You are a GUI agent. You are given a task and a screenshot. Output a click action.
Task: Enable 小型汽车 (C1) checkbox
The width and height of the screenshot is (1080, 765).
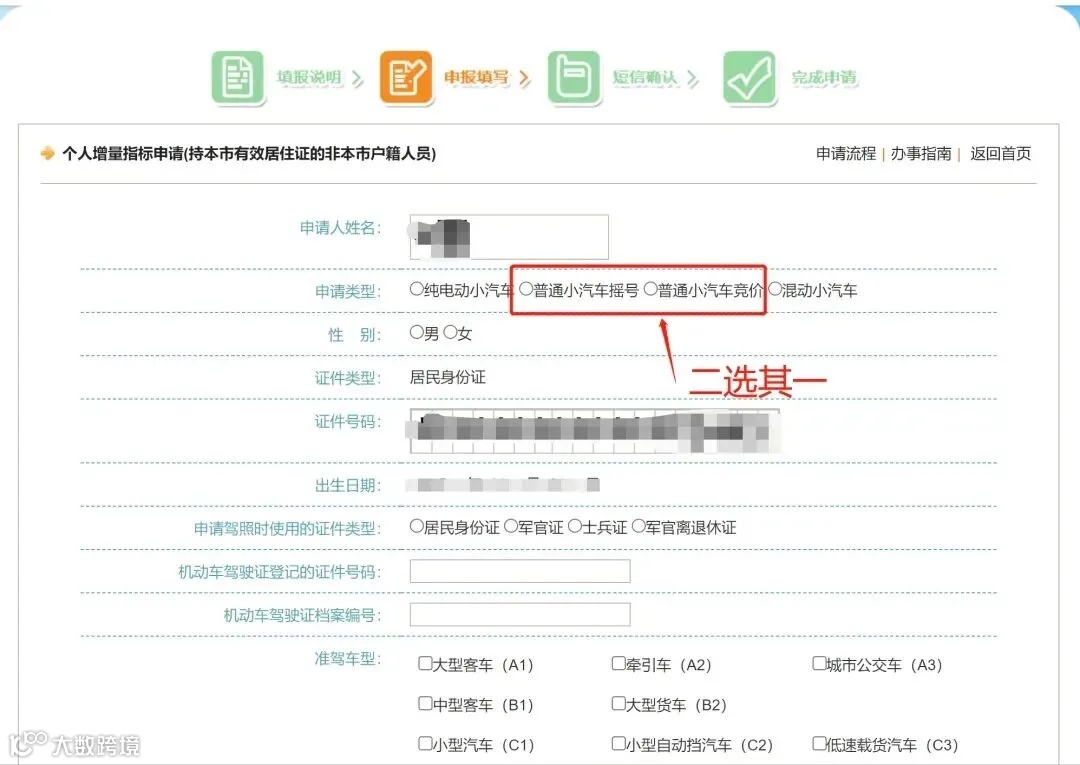(425, 744)
